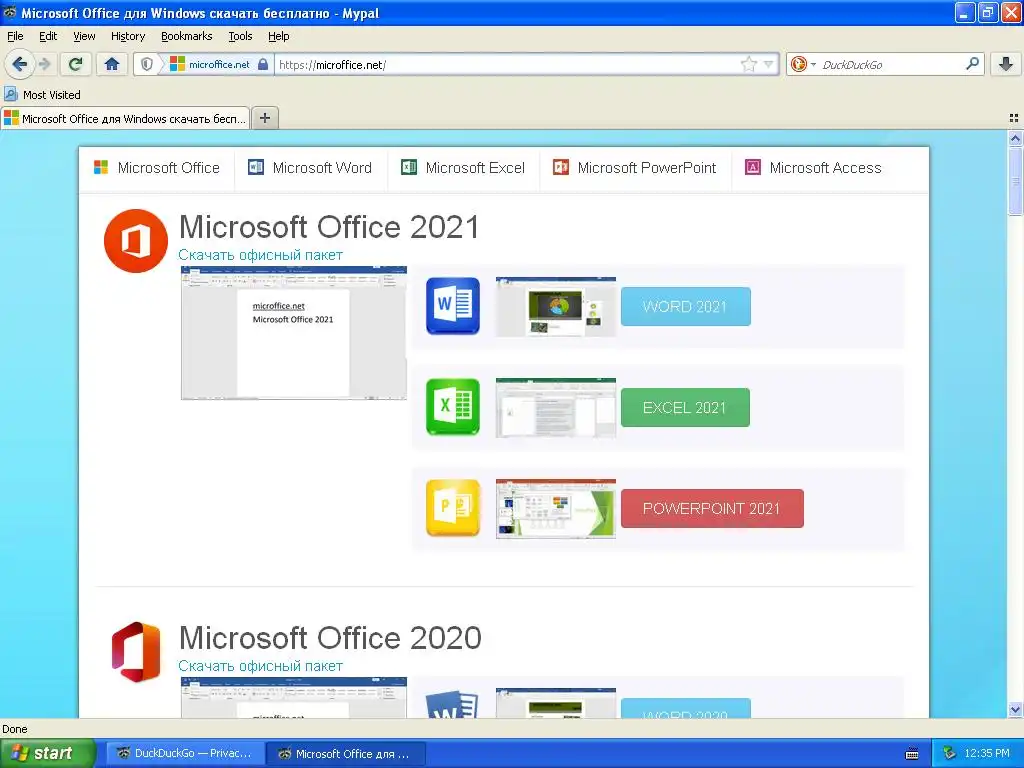
Task: Open the View menu
Action: point(84,36)
